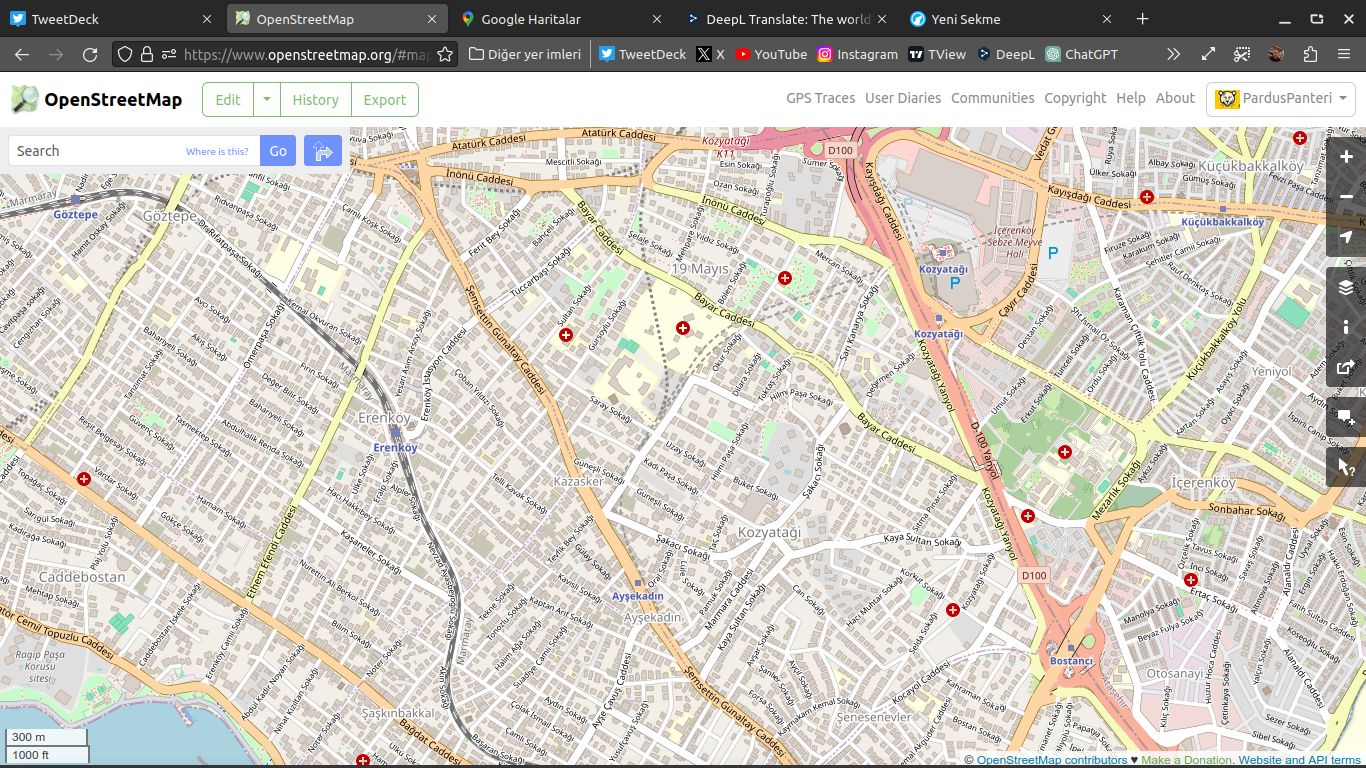Click the 'Where is this?' link
The image size is (1366, 768).
pyautogui.click(x=217, y=152)
